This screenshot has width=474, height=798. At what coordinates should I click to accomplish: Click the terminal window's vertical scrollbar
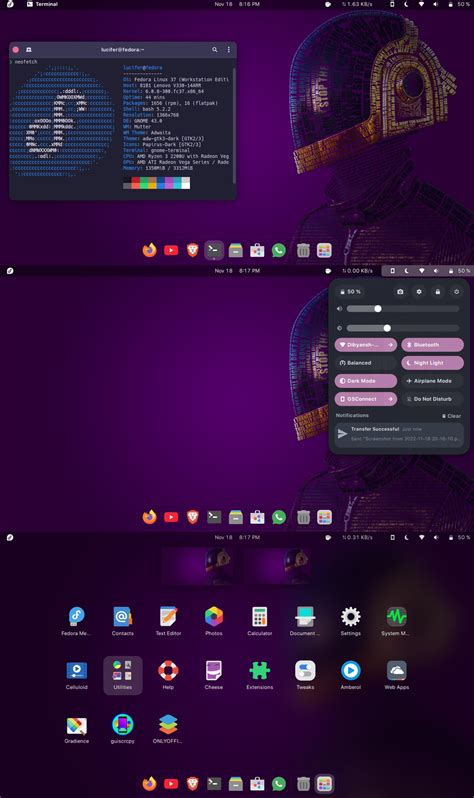pyautogui.click(x=234, y=125)
